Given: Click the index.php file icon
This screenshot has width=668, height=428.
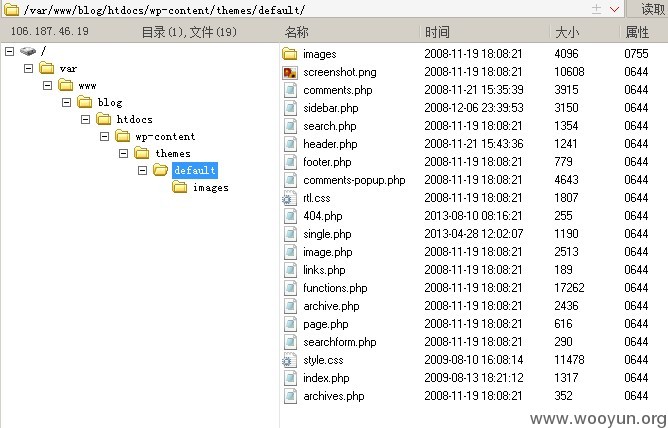Looking at the screenshot, I should click(x=290, y=378).
